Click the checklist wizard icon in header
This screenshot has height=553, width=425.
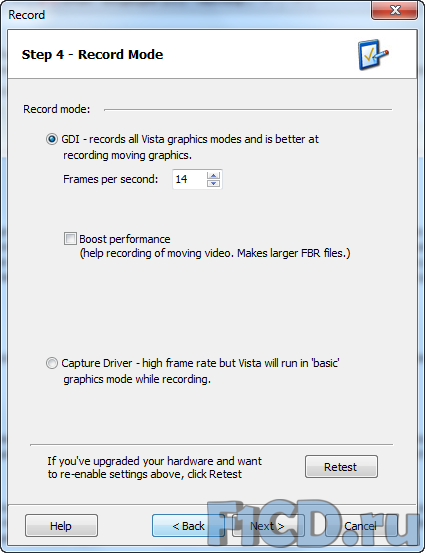pyautogui.click(x=373, y=55)
